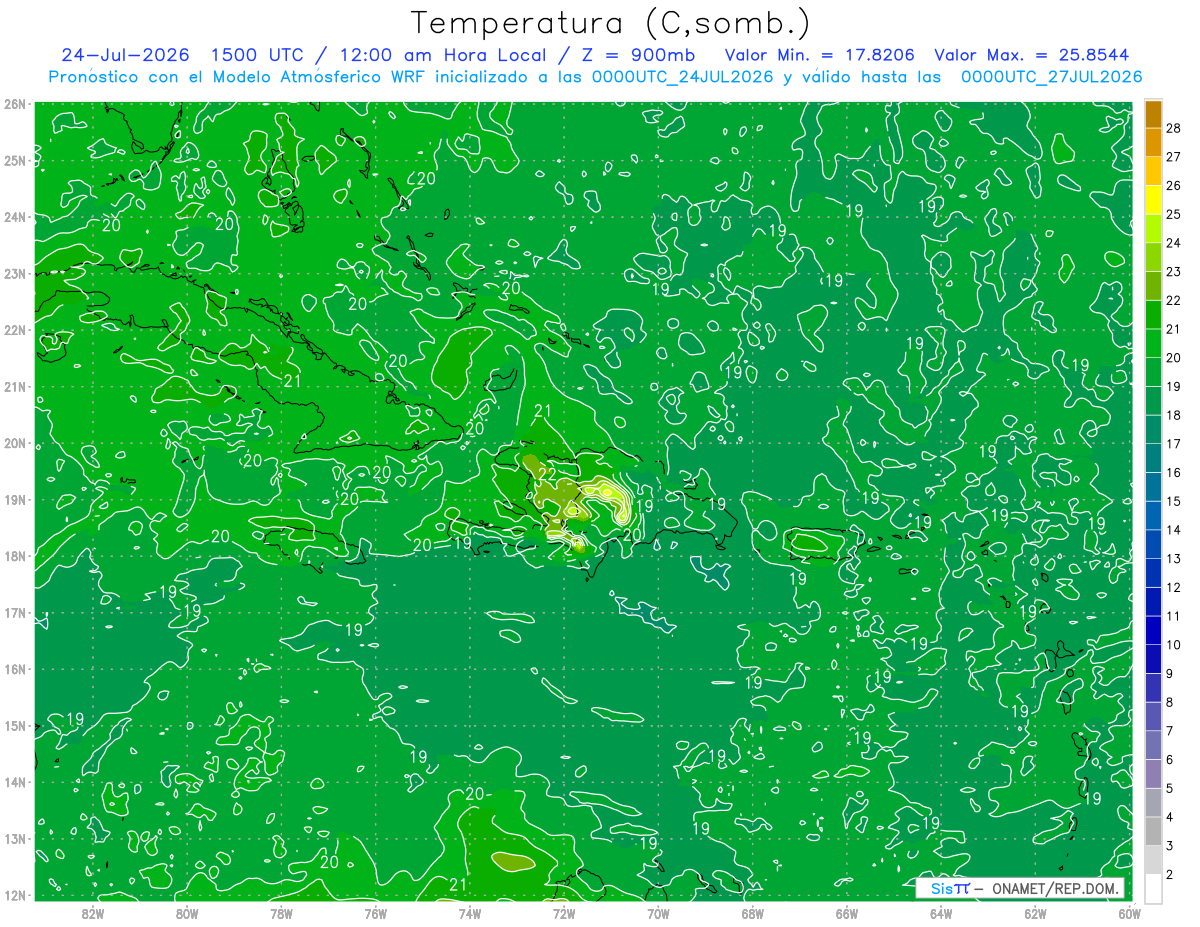Click the '70W' longitude axis label

pos(658,913)
